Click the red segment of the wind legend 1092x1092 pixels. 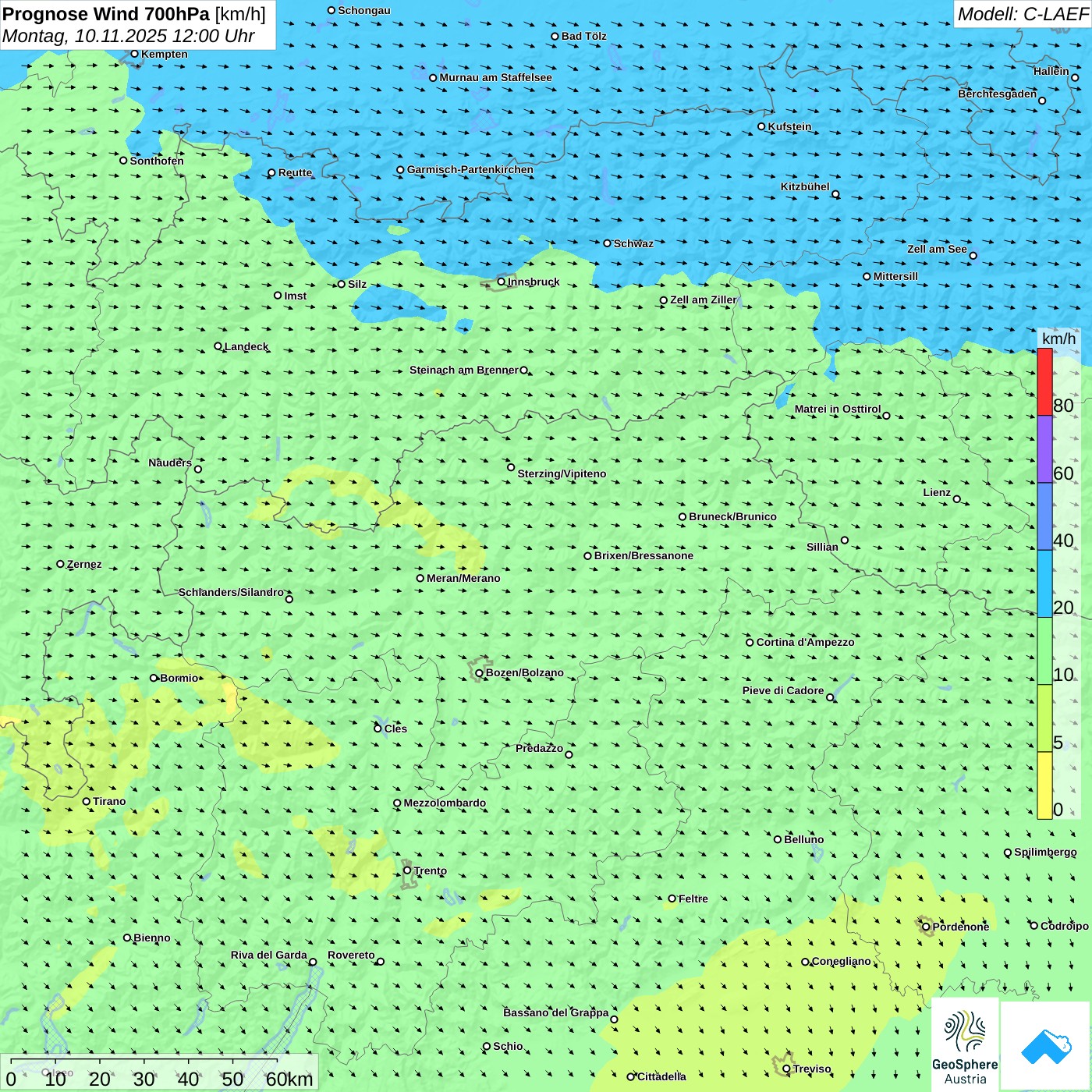click(x=1044, y=382)
